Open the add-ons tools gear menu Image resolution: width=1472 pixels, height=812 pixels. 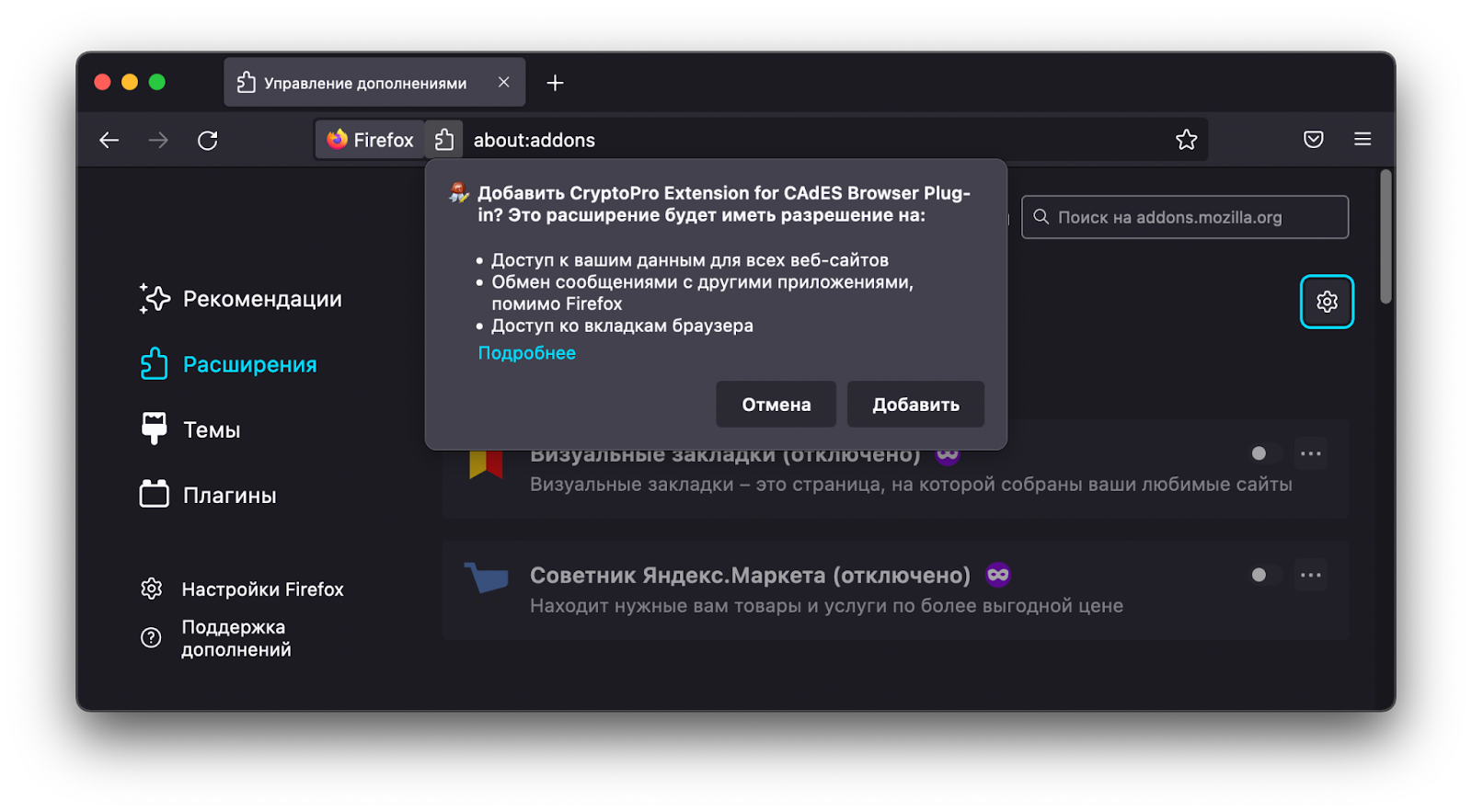pos(1327,302)
